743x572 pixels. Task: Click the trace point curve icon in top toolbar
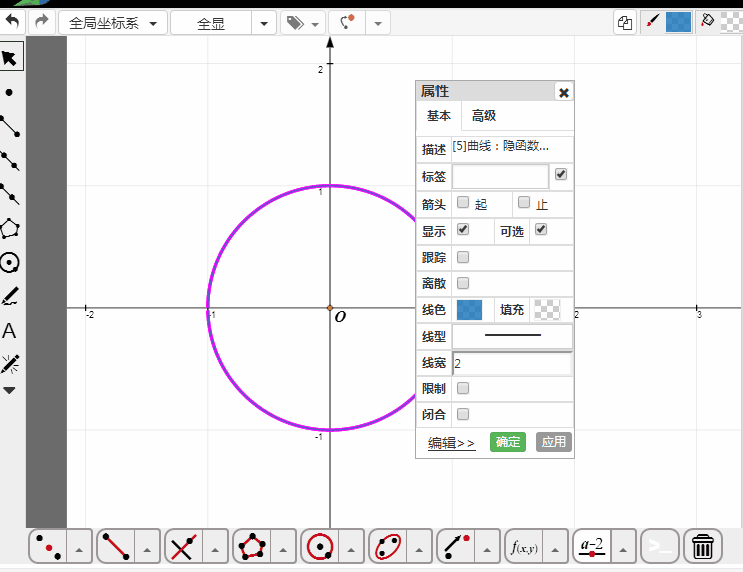pos(347,22)
